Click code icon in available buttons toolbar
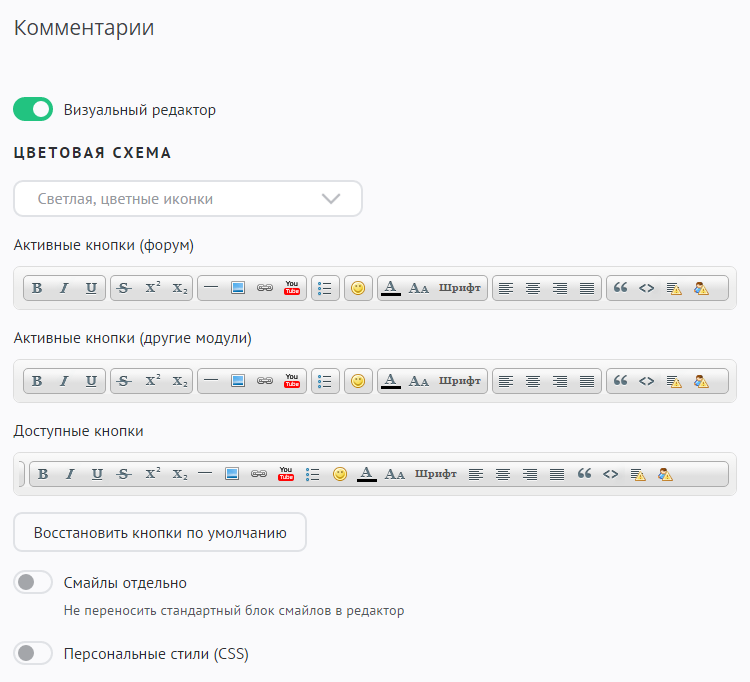Screen dimensions: 750x682 (x=611, y=474)
